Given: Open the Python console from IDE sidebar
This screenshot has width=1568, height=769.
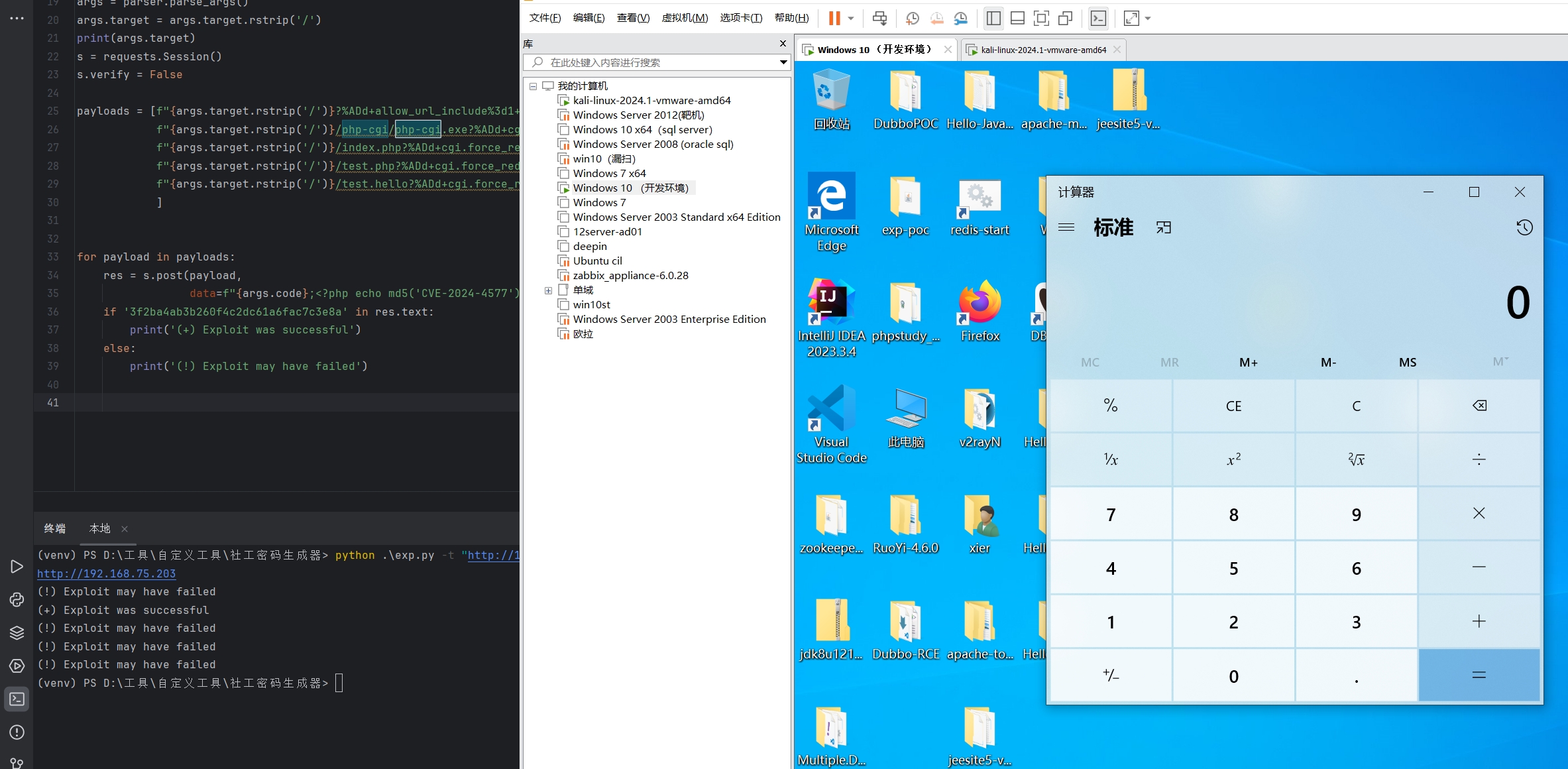Looking at the screenshot, I should tap(17, 600).
